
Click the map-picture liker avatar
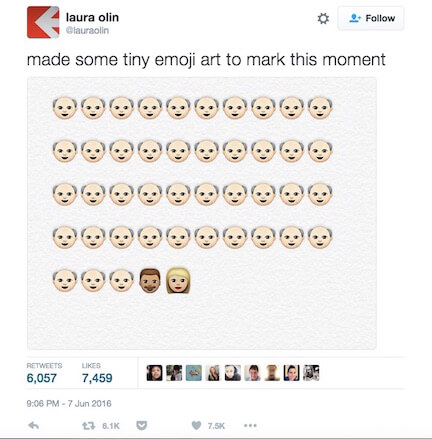(x=194, y=373)
